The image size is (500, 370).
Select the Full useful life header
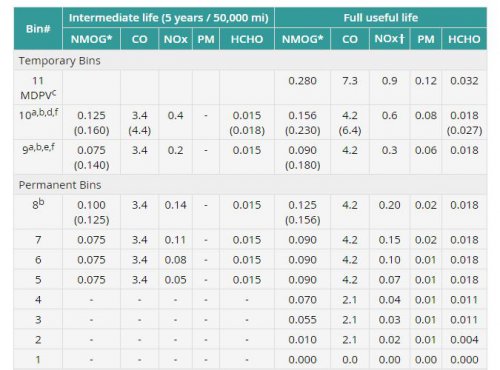point(381,18)
